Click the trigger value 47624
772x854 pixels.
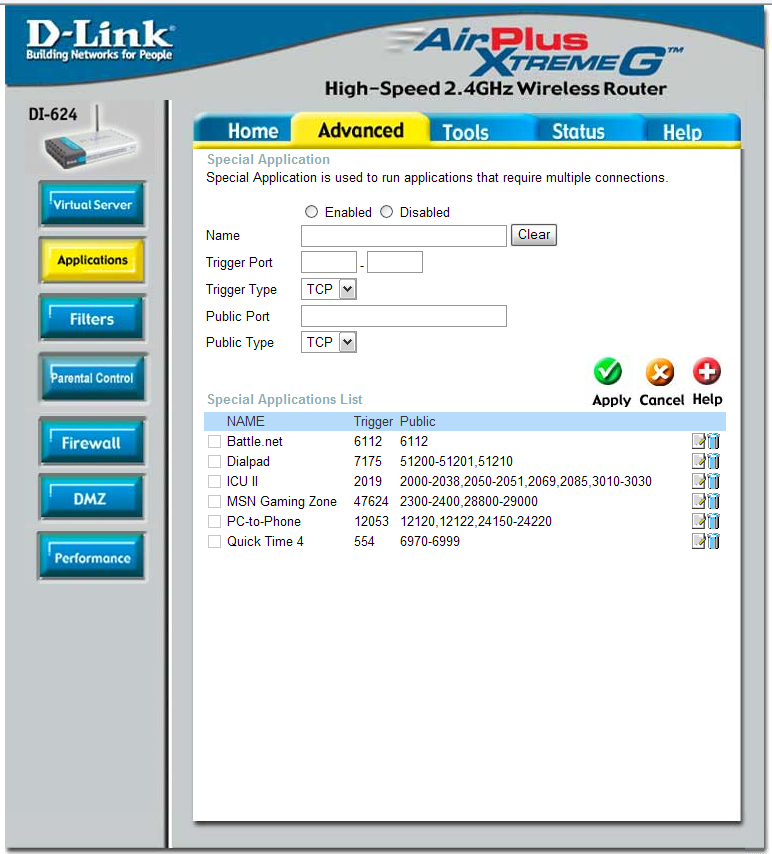pos(371,501)
